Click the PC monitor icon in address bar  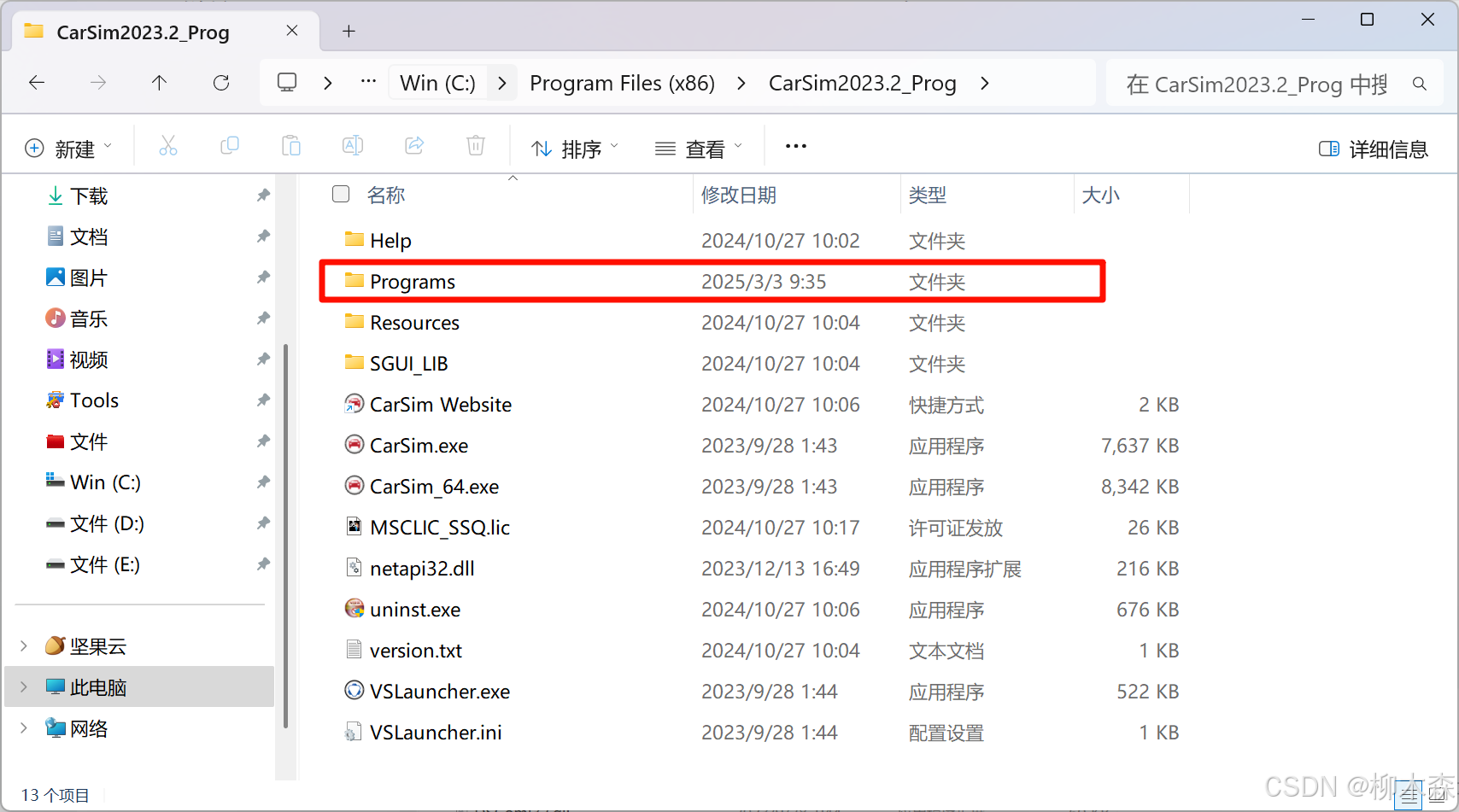[x=287, y=83]
